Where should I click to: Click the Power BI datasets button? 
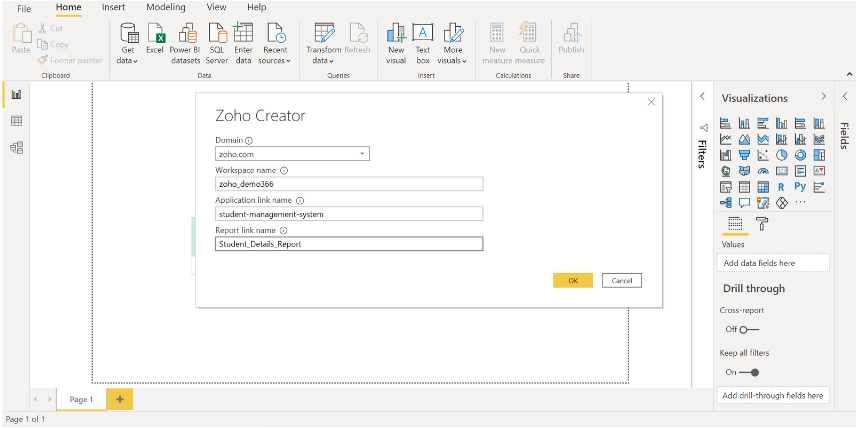pyautogui.click(x=185, y=43)
